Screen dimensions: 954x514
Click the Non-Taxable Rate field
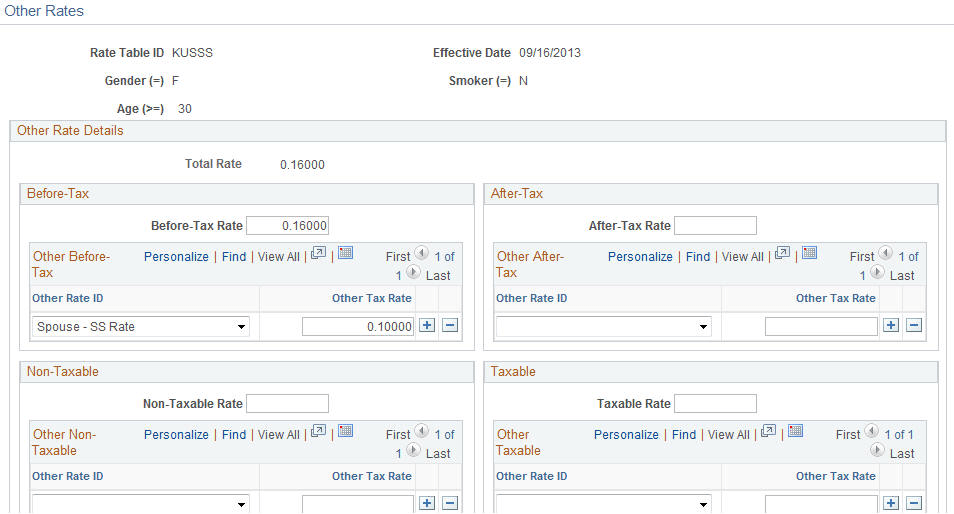click(287, 403)
